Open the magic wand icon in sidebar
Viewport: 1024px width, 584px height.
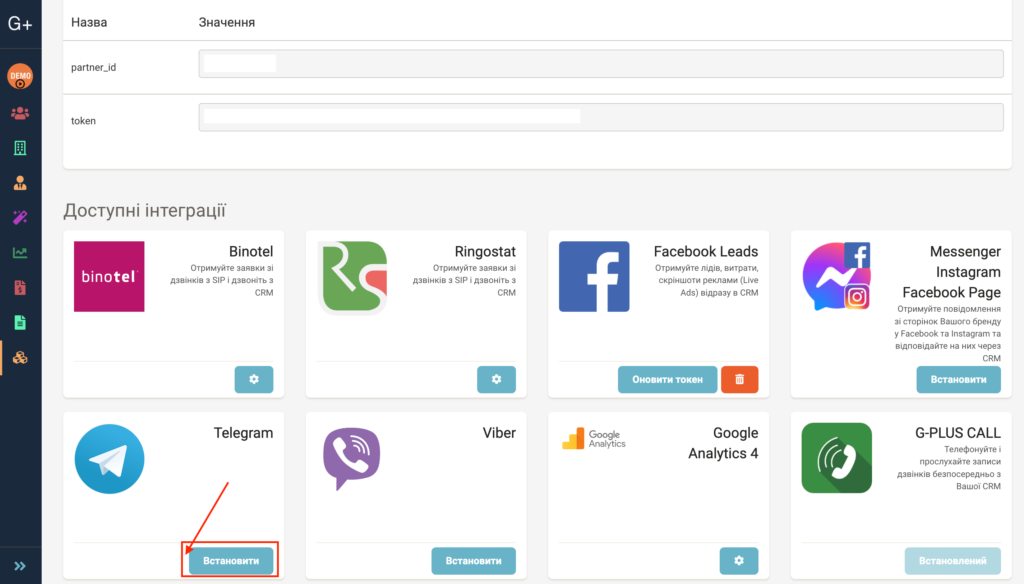(x=20, y=218)
